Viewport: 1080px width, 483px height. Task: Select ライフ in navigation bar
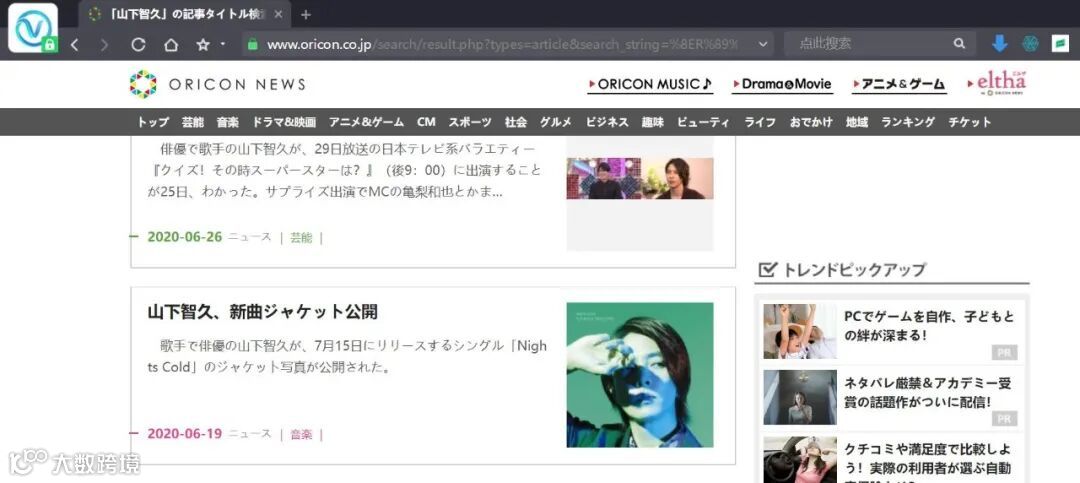click(x=760, y=122)
